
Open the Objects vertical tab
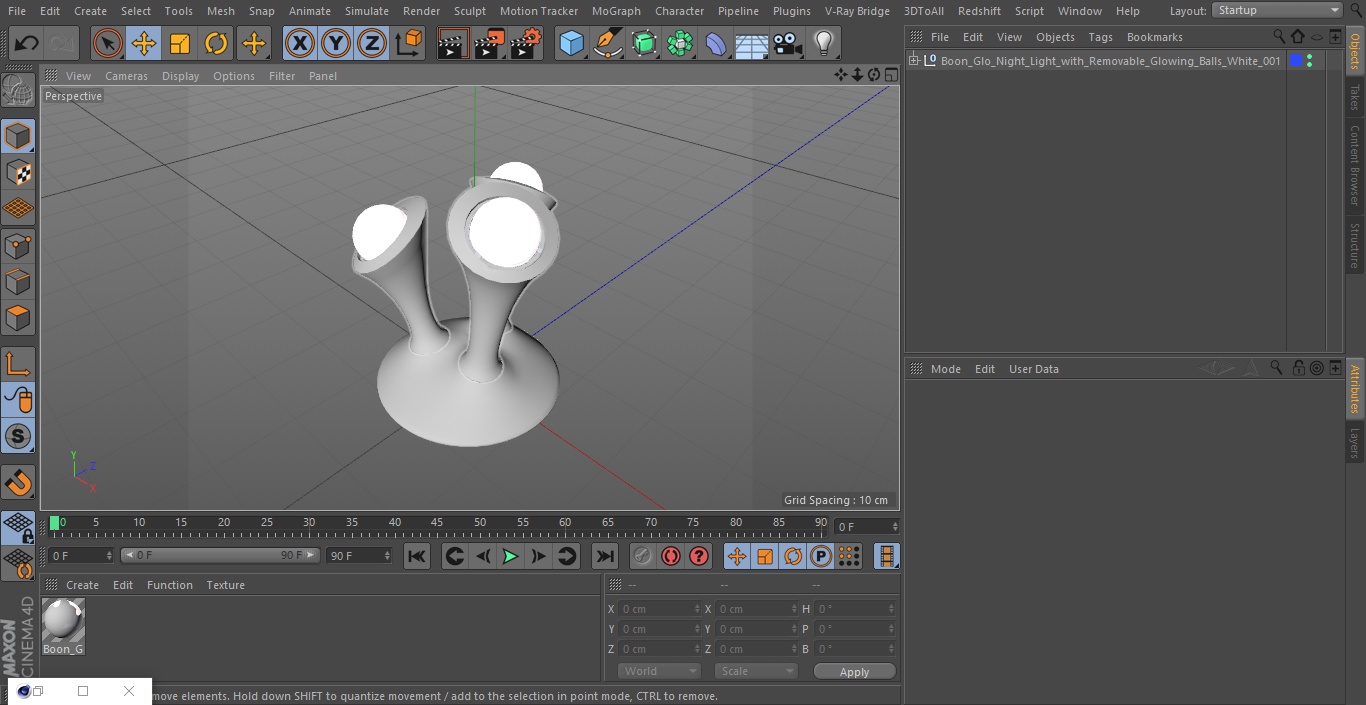coord(1355,52)
